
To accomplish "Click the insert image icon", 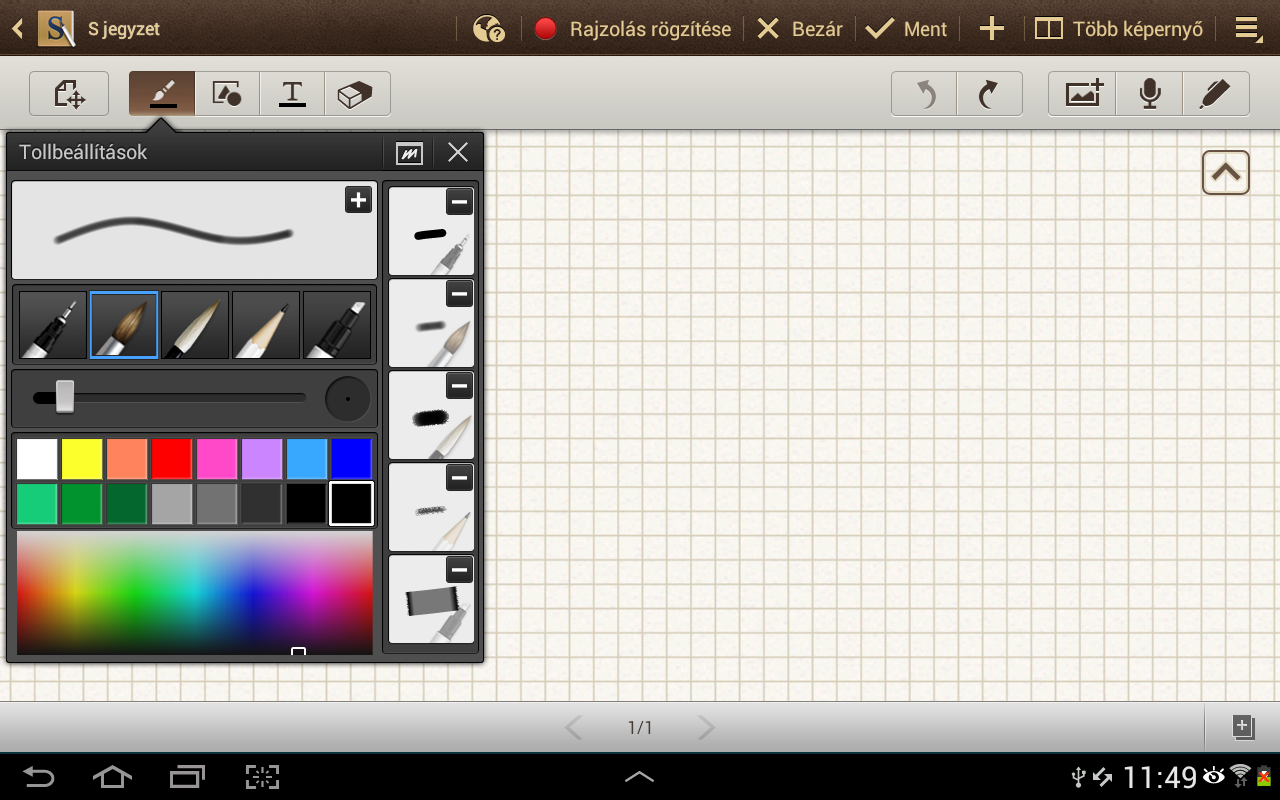I will 1083,94.
